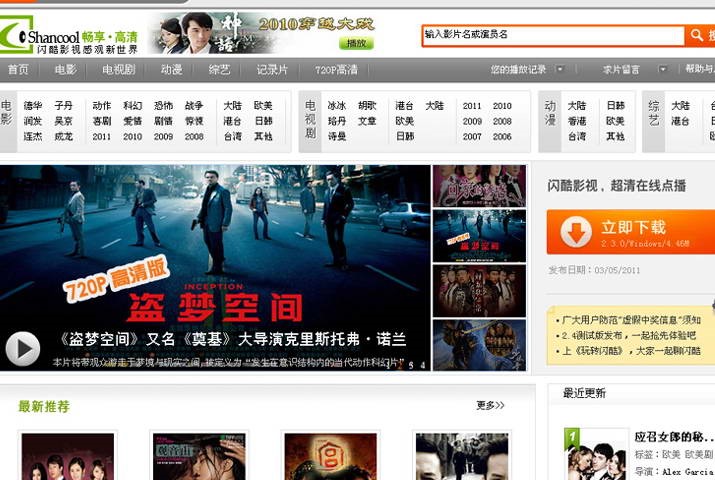Open the 电视剧 nav item
Screen dimensions: 715x480
(x=119, y=70)
